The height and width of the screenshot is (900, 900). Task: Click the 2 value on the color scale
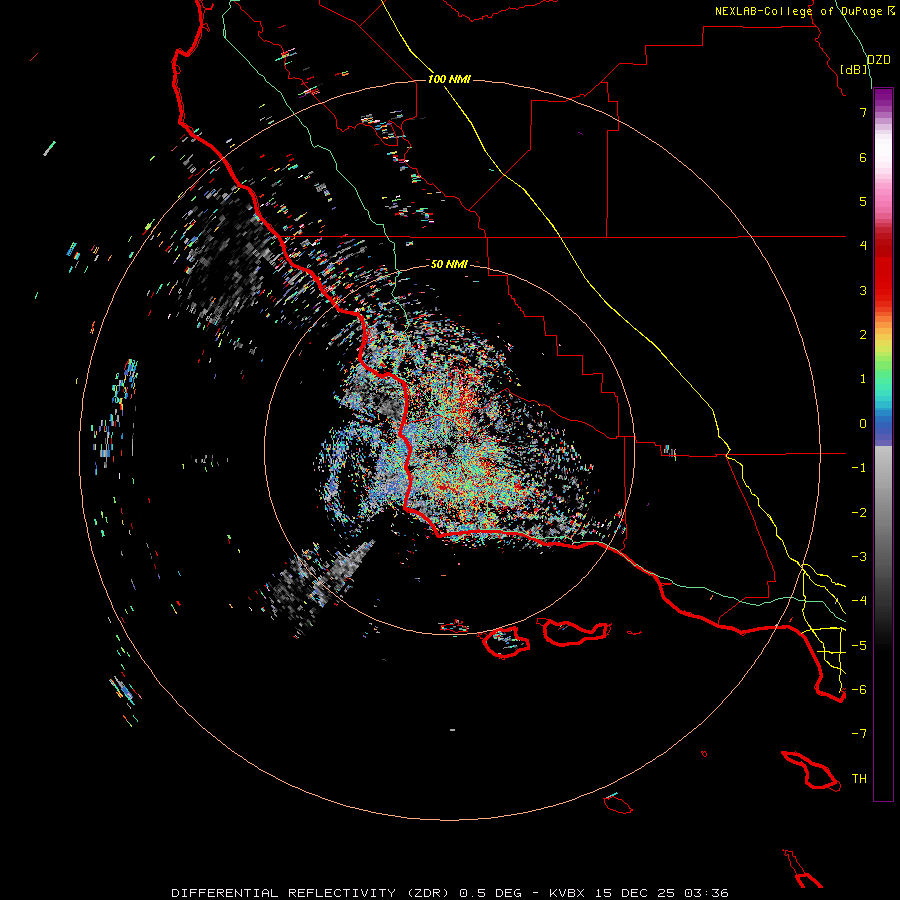click(x=863, y=335)
